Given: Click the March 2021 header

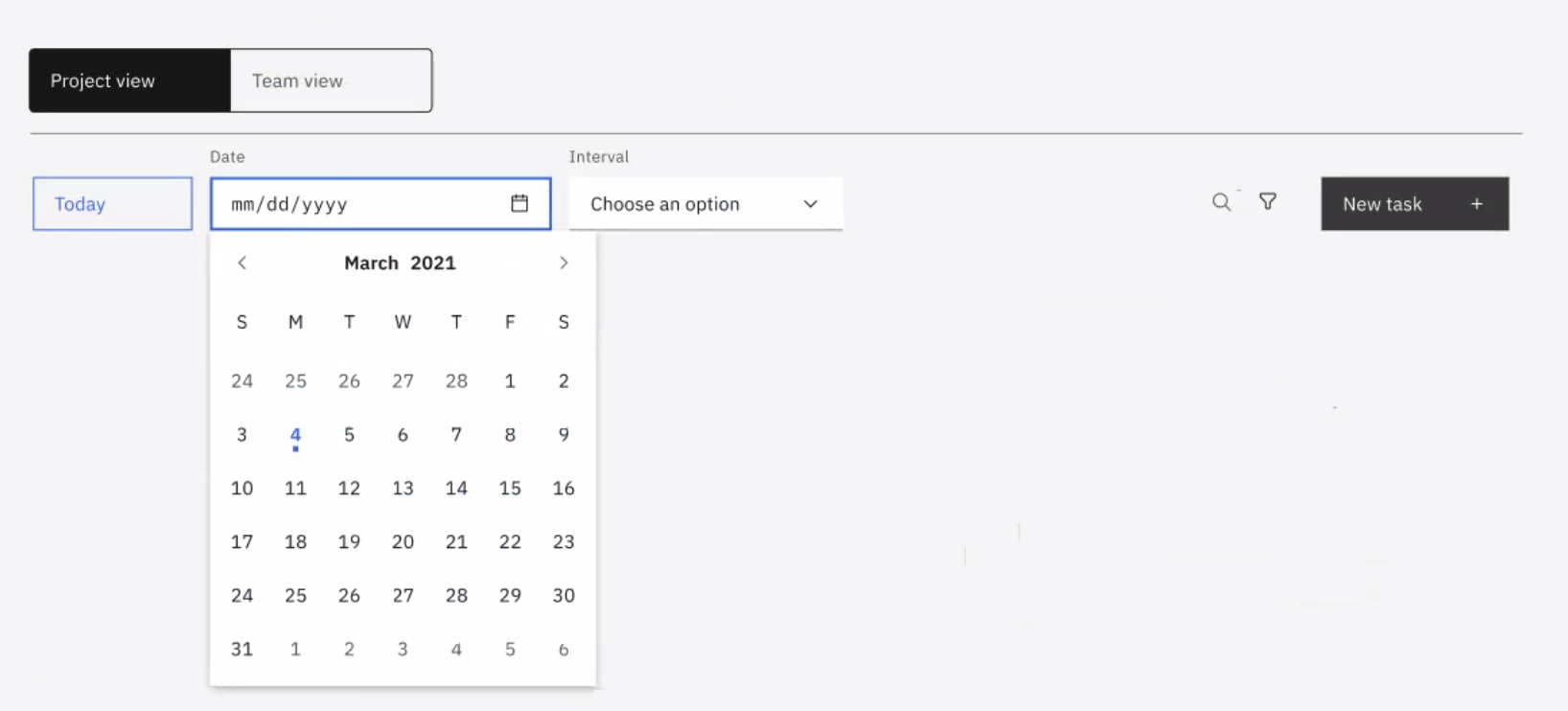Looking at the screenshot, I should pyautogui.click(x=400, y=263).
